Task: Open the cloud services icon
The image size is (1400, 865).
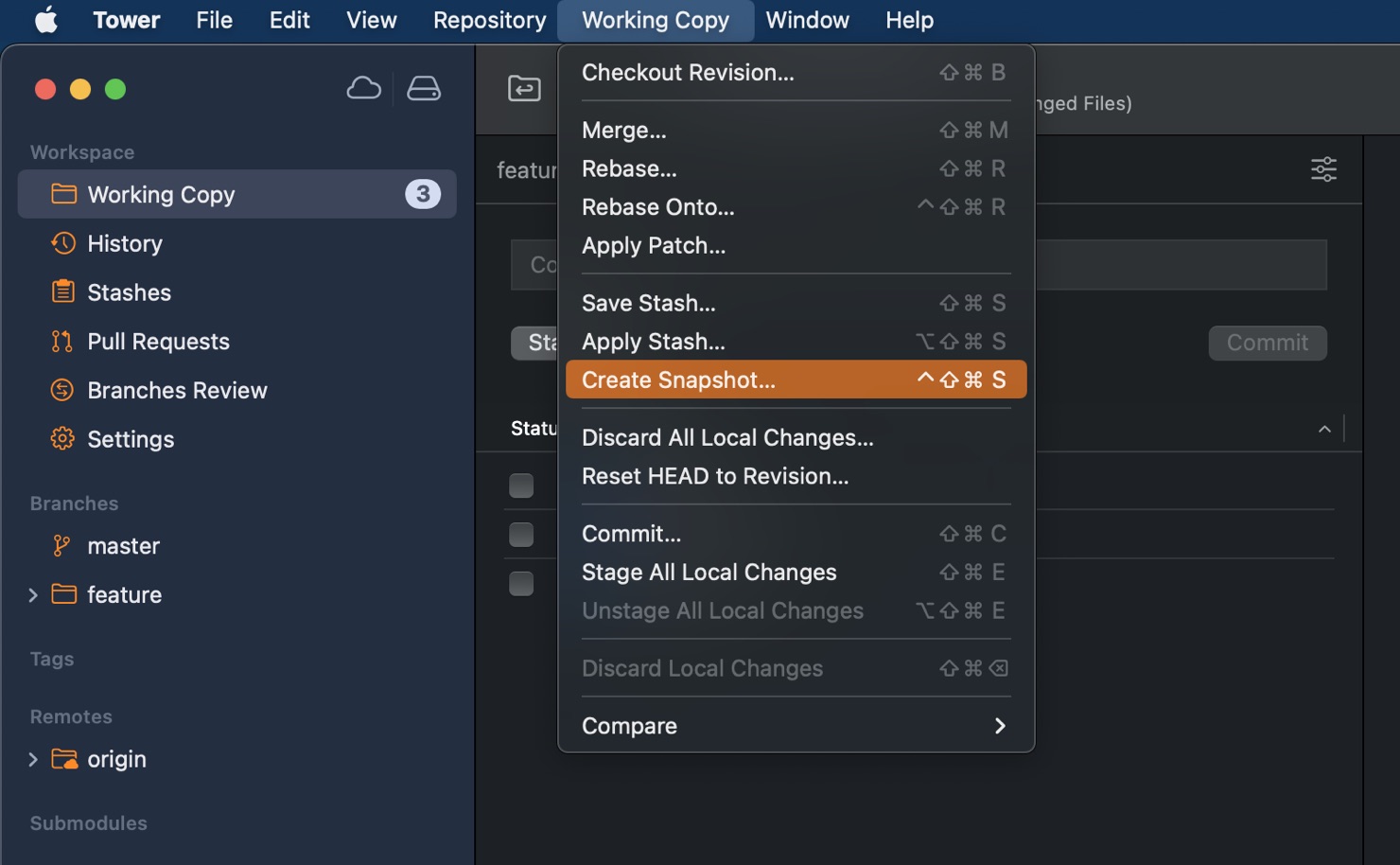Action: [363, 89]
